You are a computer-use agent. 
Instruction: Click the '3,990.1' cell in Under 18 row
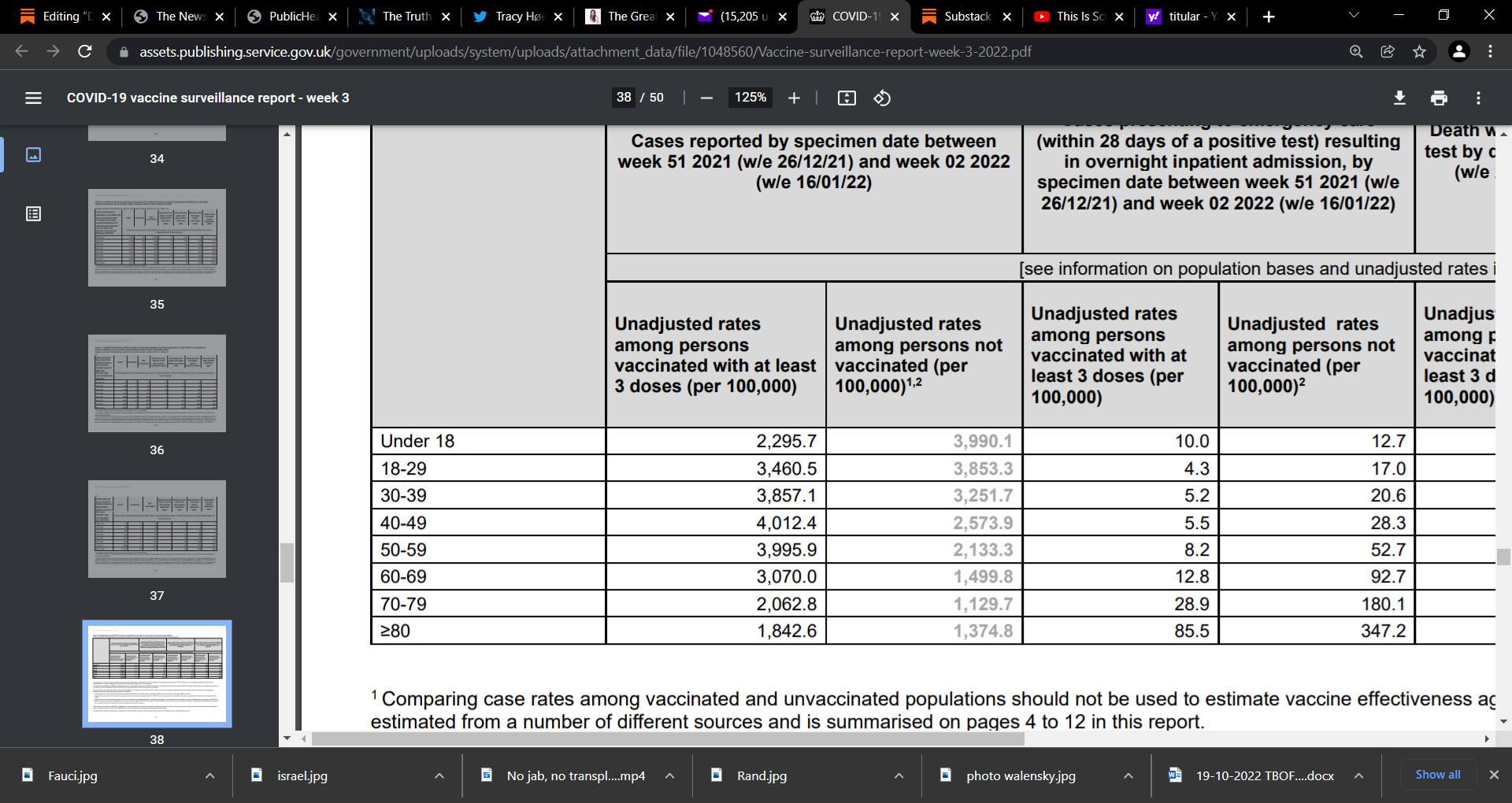(982, 441)
